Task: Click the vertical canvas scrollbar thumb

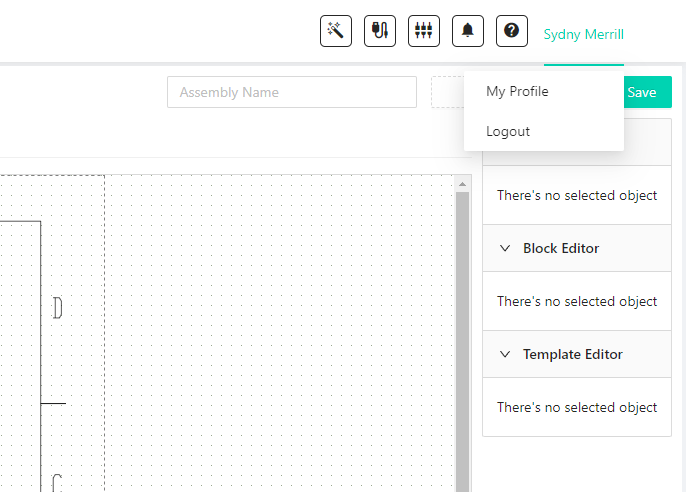Action: (x=462, y=341)
